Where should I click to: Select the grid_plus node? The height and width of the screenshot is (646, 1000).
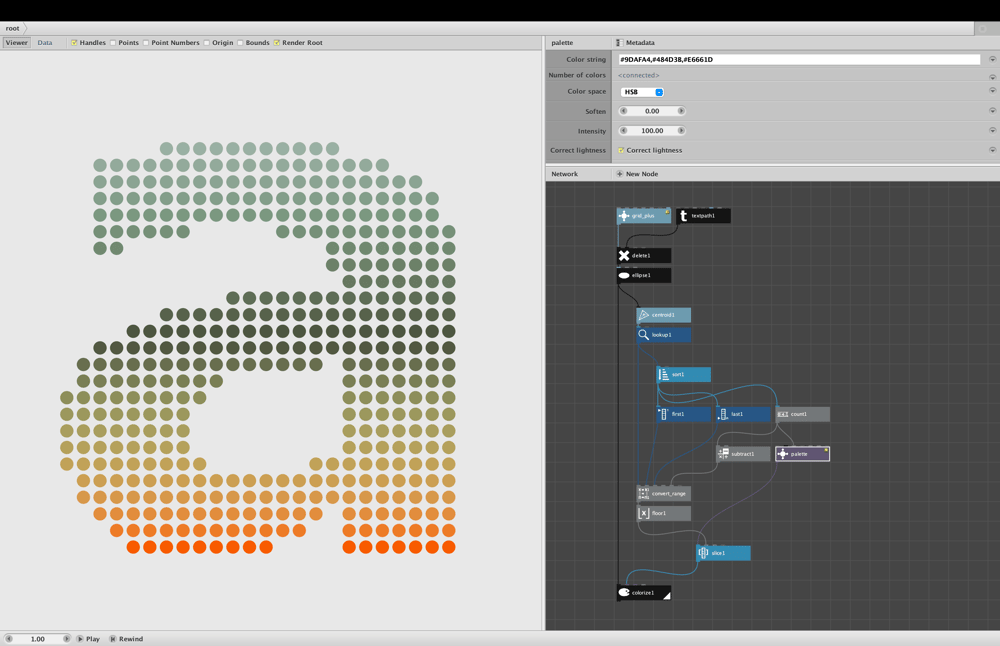tap(643, 216)
